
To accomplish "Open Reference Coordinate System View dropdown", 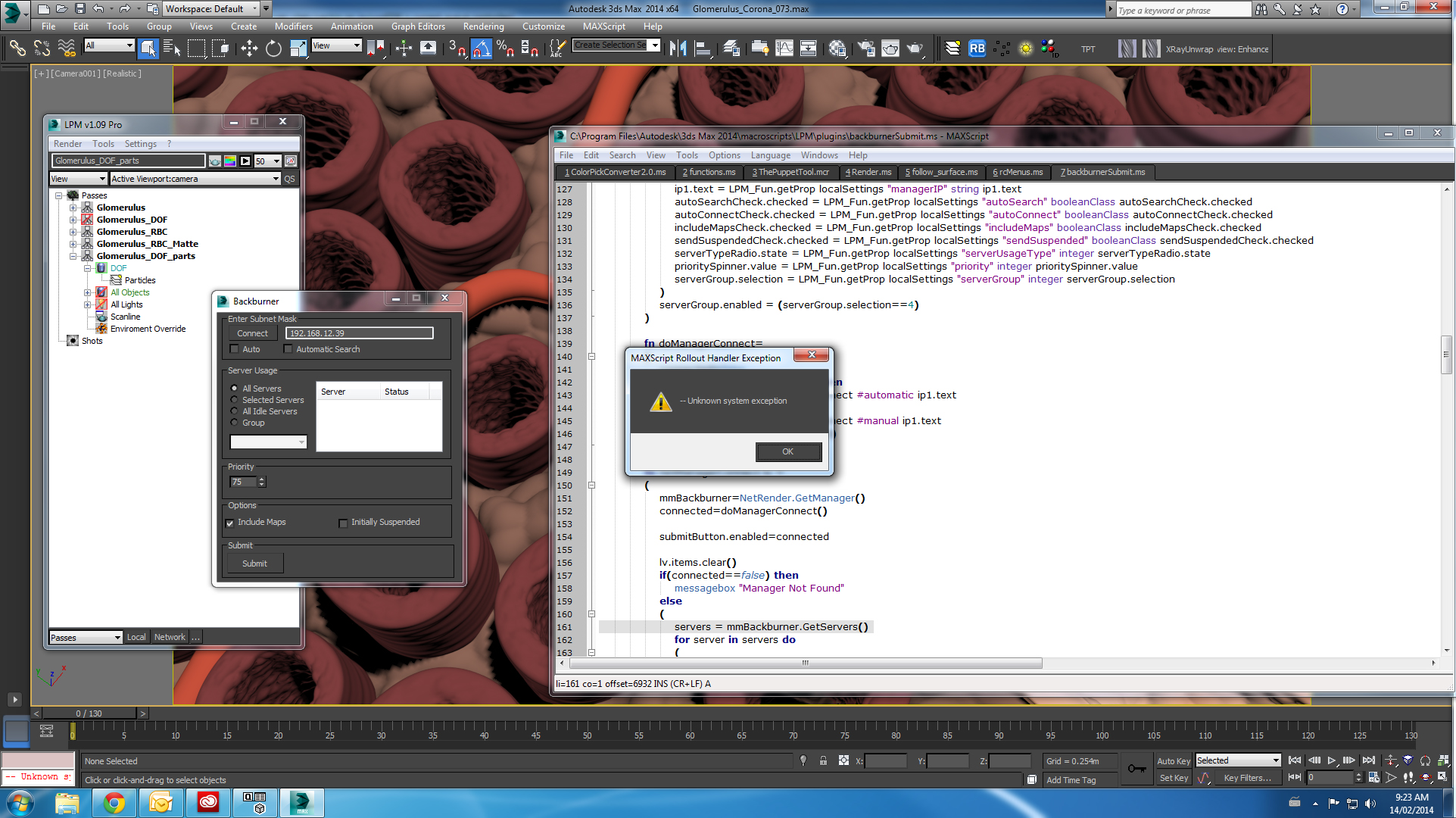I will pos(336,45).
